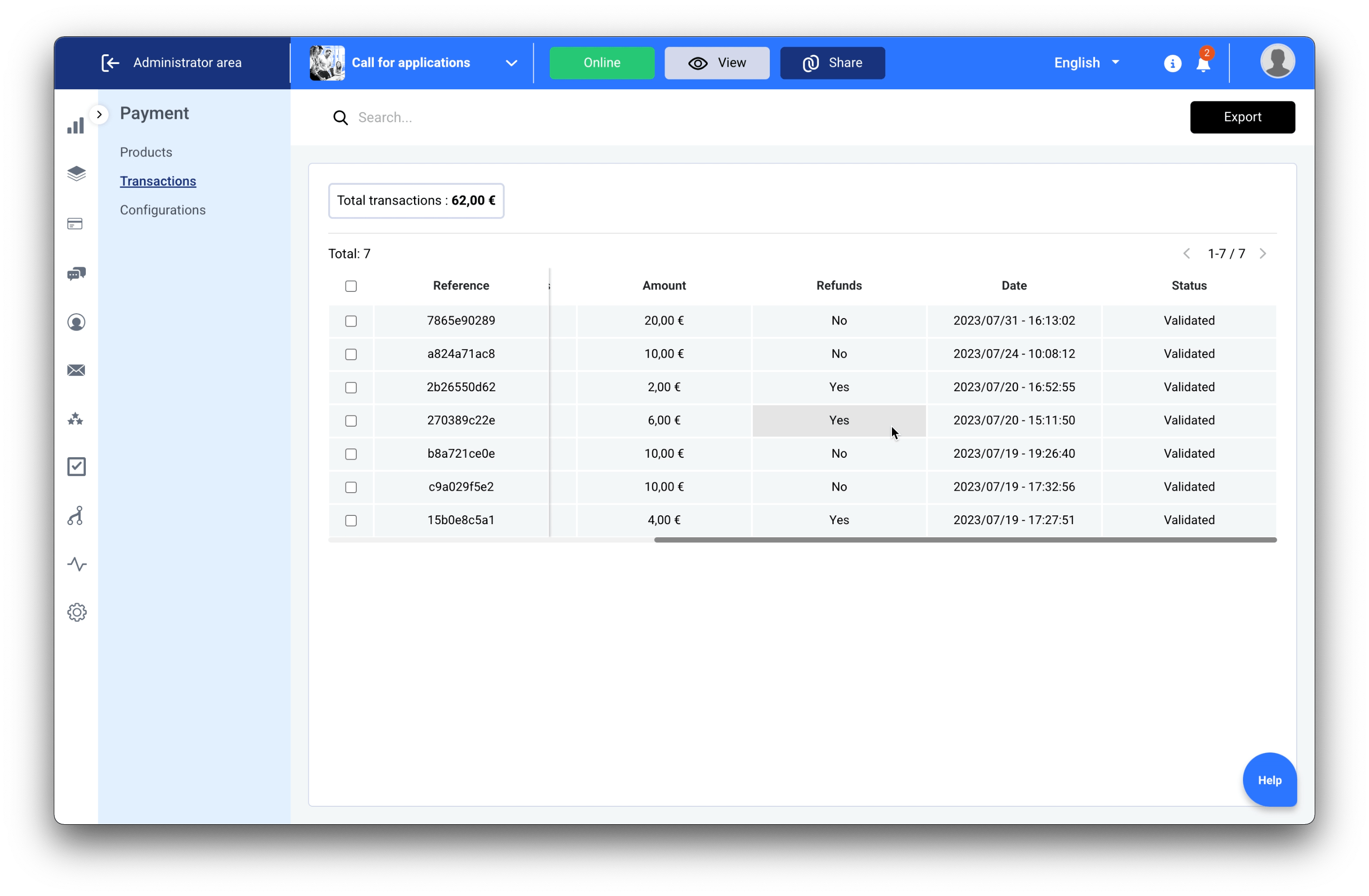Click the Share button
The image size is (1369, 896).
832,63
